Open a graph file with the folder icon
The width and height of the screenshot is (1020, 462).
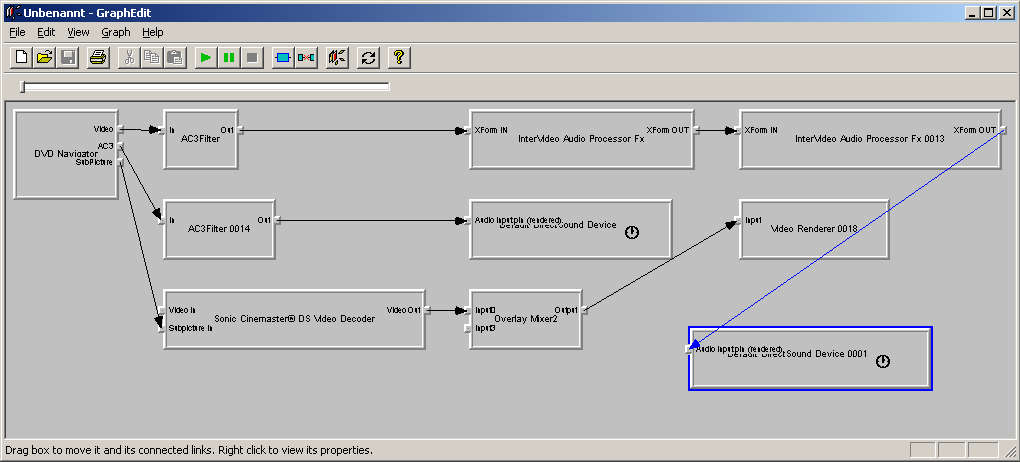(x=44, y=57)
